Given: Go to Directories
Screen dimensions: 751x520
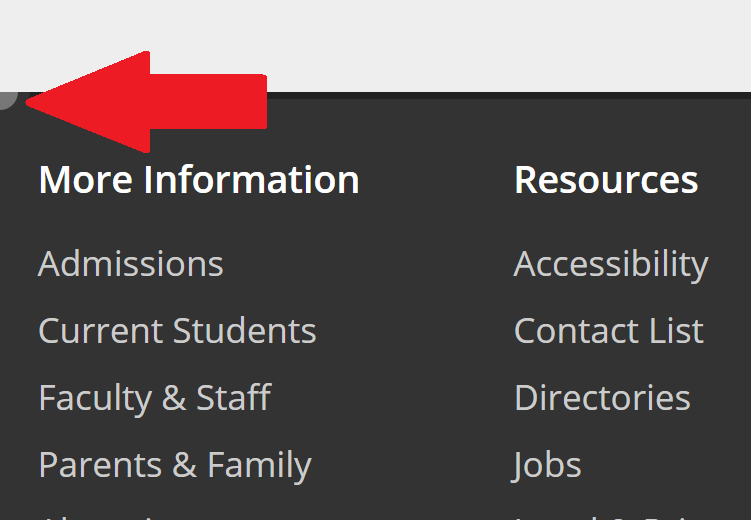Looking at the screenshot, I should click(x=601, y=398).
